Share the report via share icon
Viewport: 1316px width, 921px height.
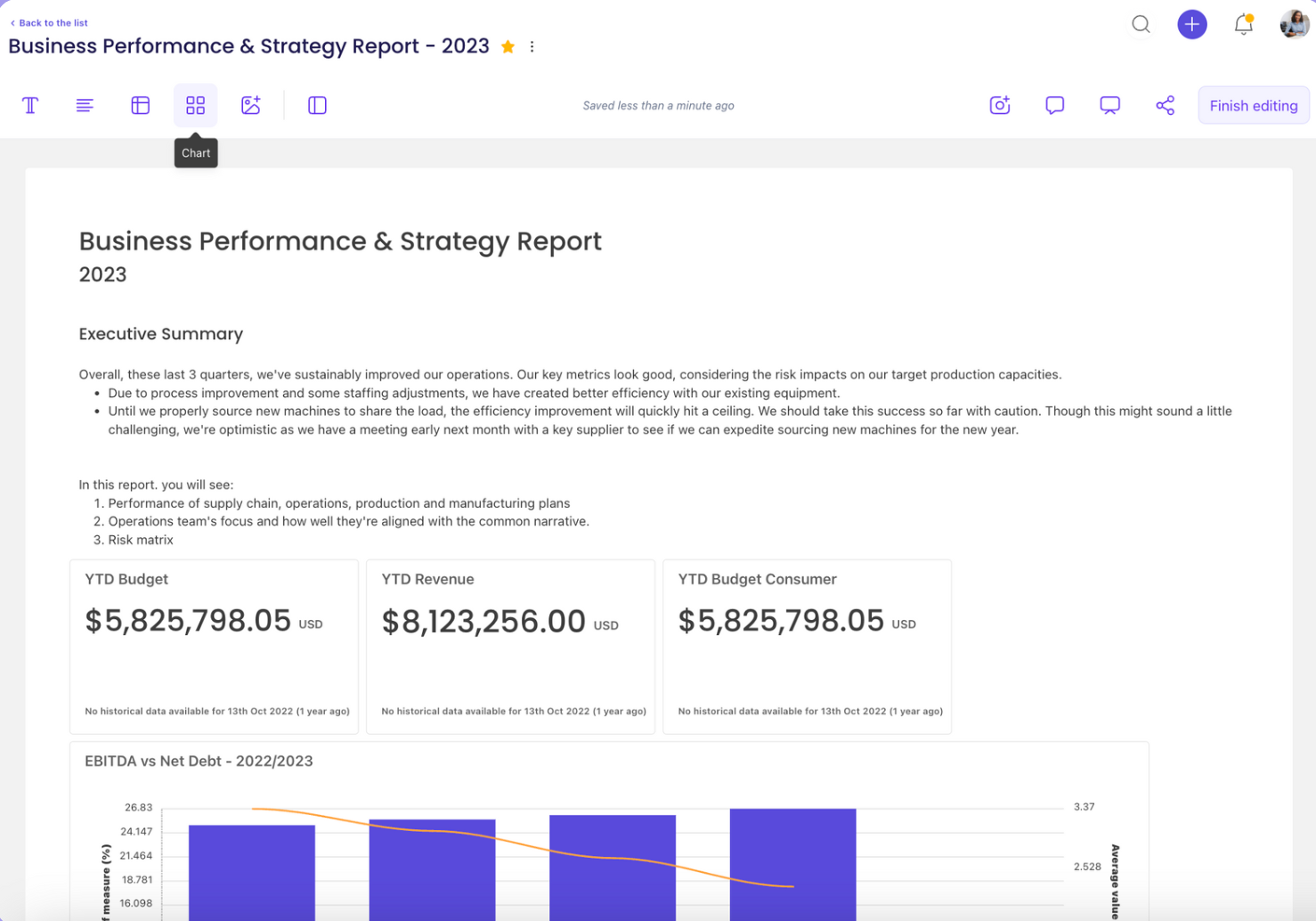pos(1165,105)
